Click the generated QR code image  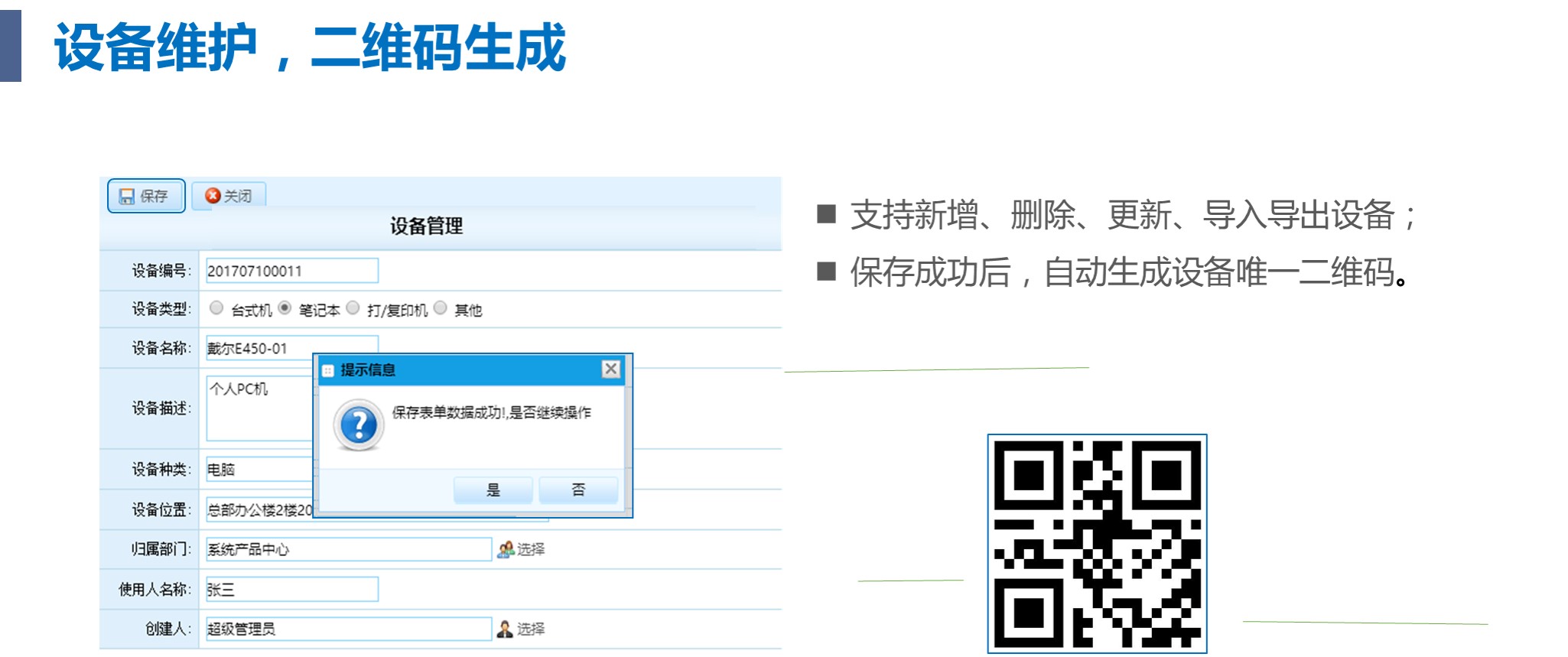coord(1098,544)
